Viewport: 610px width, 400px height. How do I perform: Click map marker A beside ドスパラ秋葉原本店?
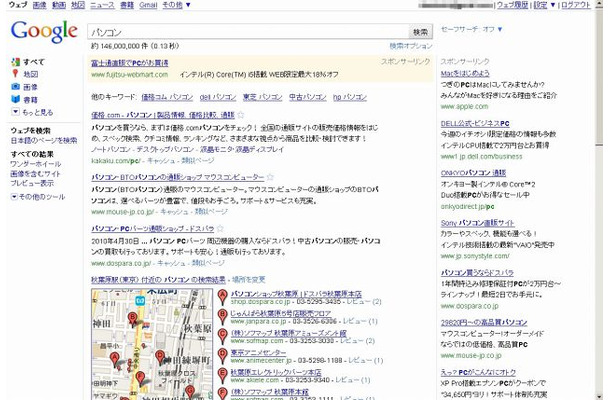(222, 297)
